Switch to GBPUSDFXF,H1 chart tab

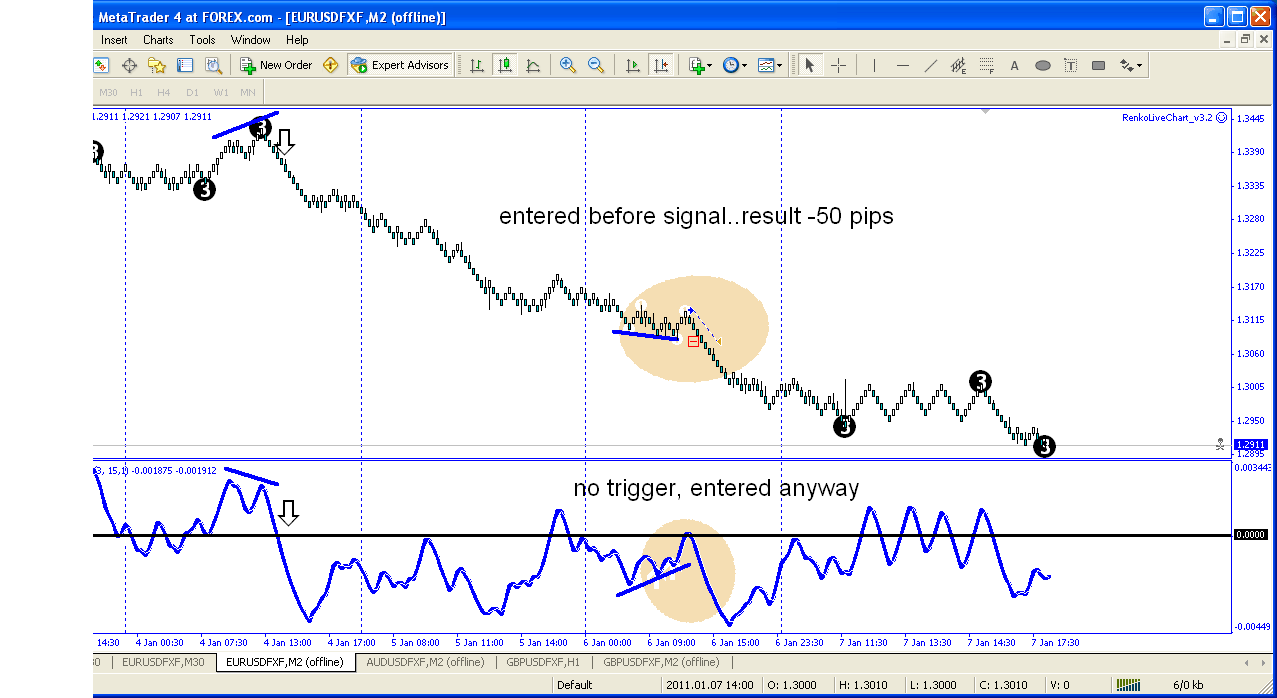(544, 662)
